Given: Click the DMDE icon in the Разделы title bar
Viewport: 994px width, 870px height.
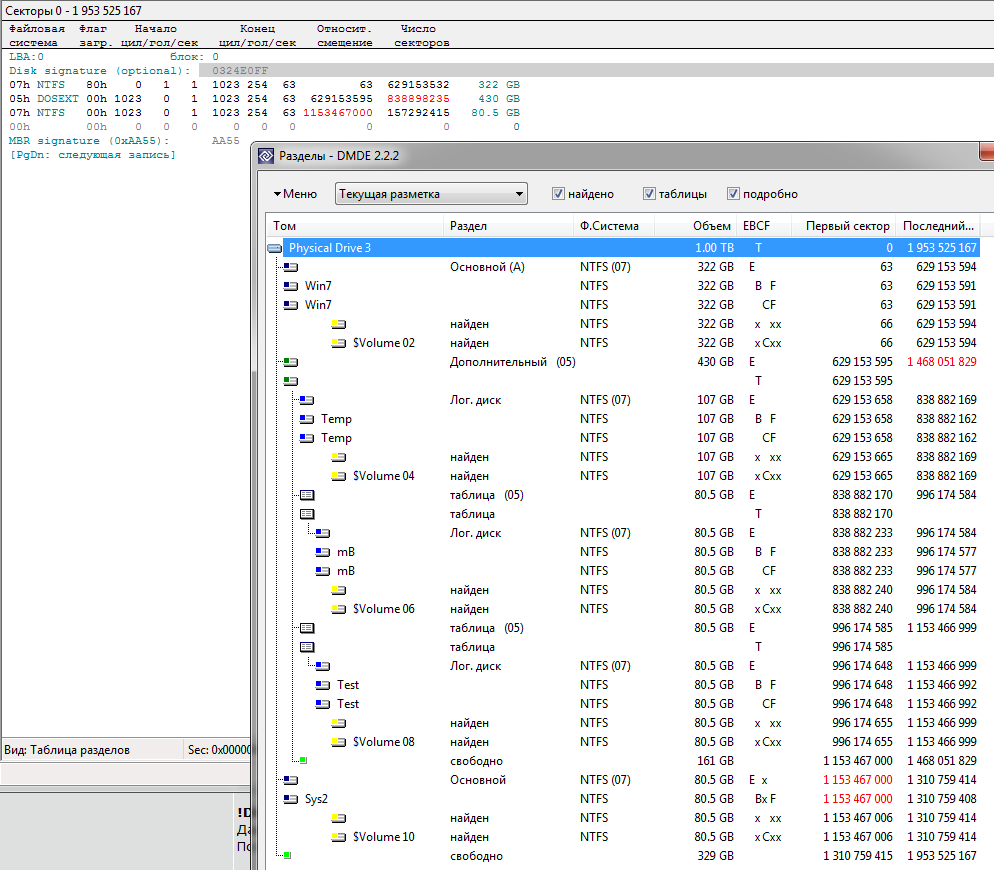Looking at the screenshot, I should point(265,156).
